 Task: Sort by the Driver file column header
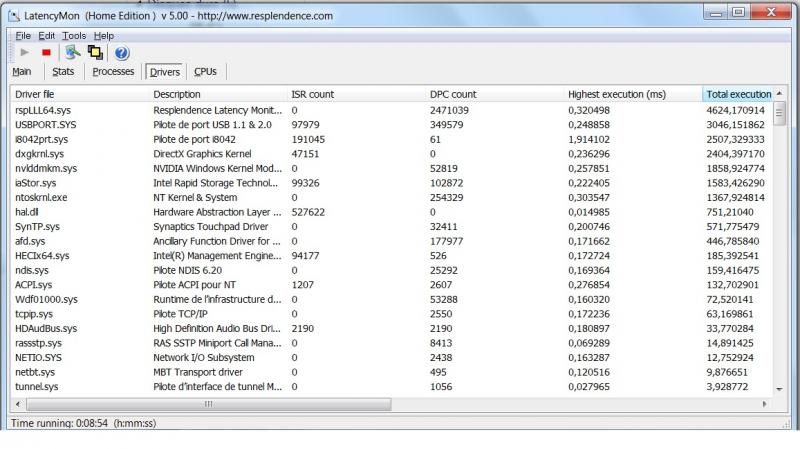[x=79, y=94]
